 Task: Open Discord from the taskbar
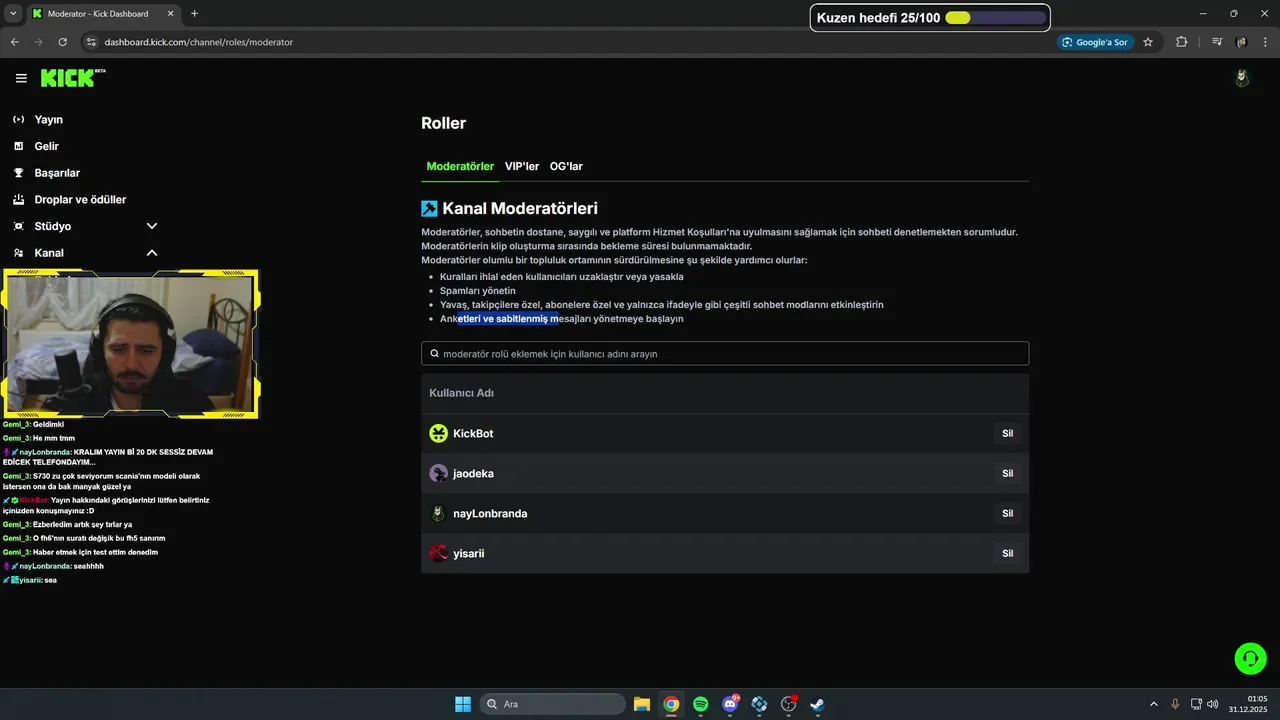click(730, 704)
